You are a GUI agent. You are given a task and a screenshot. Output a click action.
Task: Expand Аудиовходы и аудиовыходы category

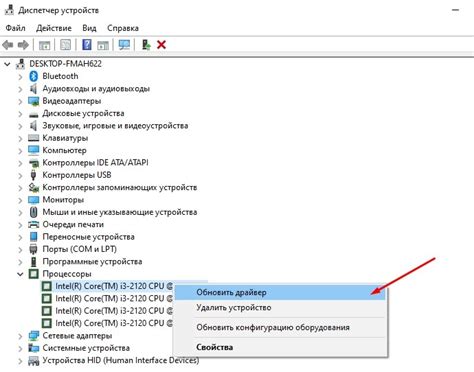[20, 89]
